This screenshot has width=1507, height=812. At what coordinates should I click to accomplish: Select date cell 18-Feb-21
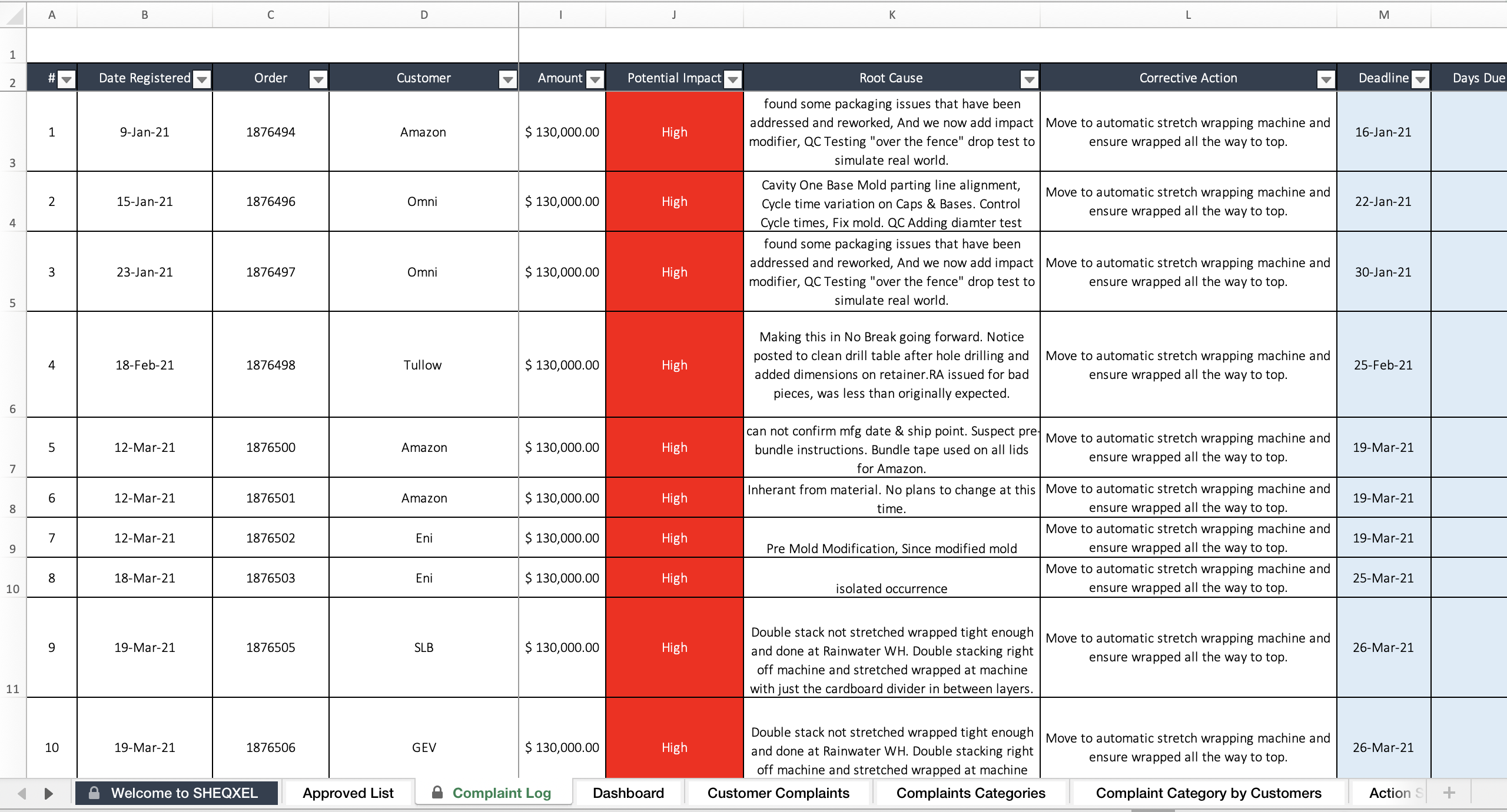145,365
